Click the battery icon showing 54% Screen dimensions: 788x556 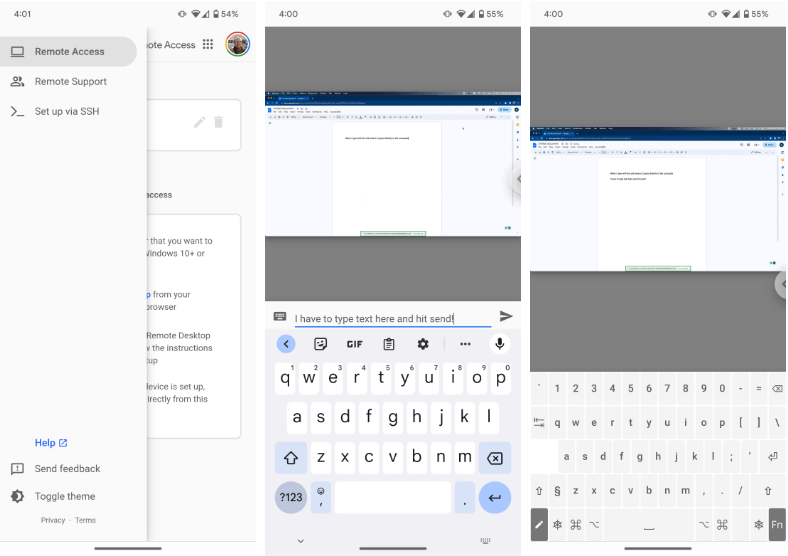(216, 14)
